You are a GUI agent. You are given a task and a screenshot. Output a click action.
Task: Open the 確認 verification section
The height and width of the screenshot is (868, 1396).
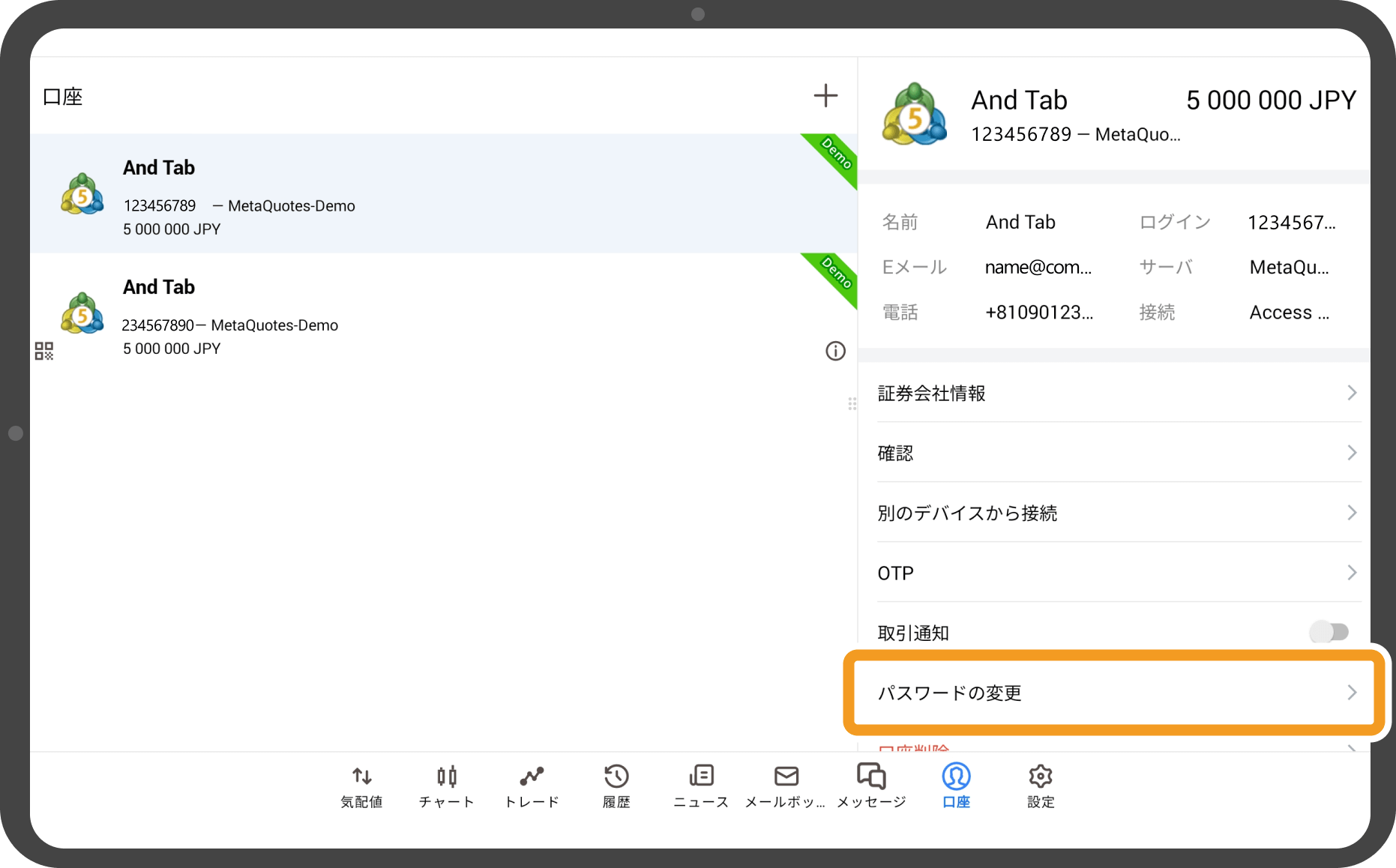tap(1117, 453)
